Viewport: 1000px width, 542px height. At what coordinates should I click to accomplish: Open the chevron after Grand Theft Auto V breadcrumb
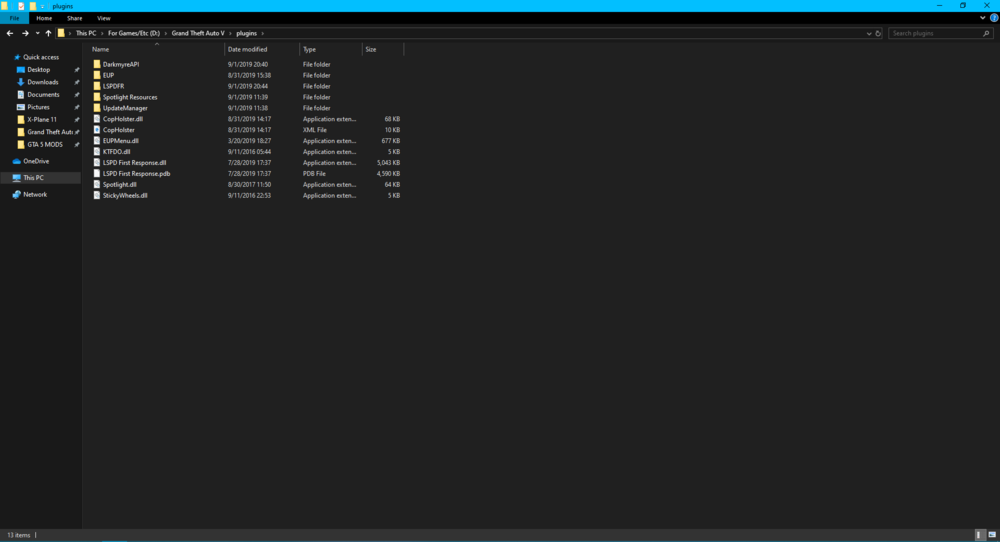click(230, 33)
